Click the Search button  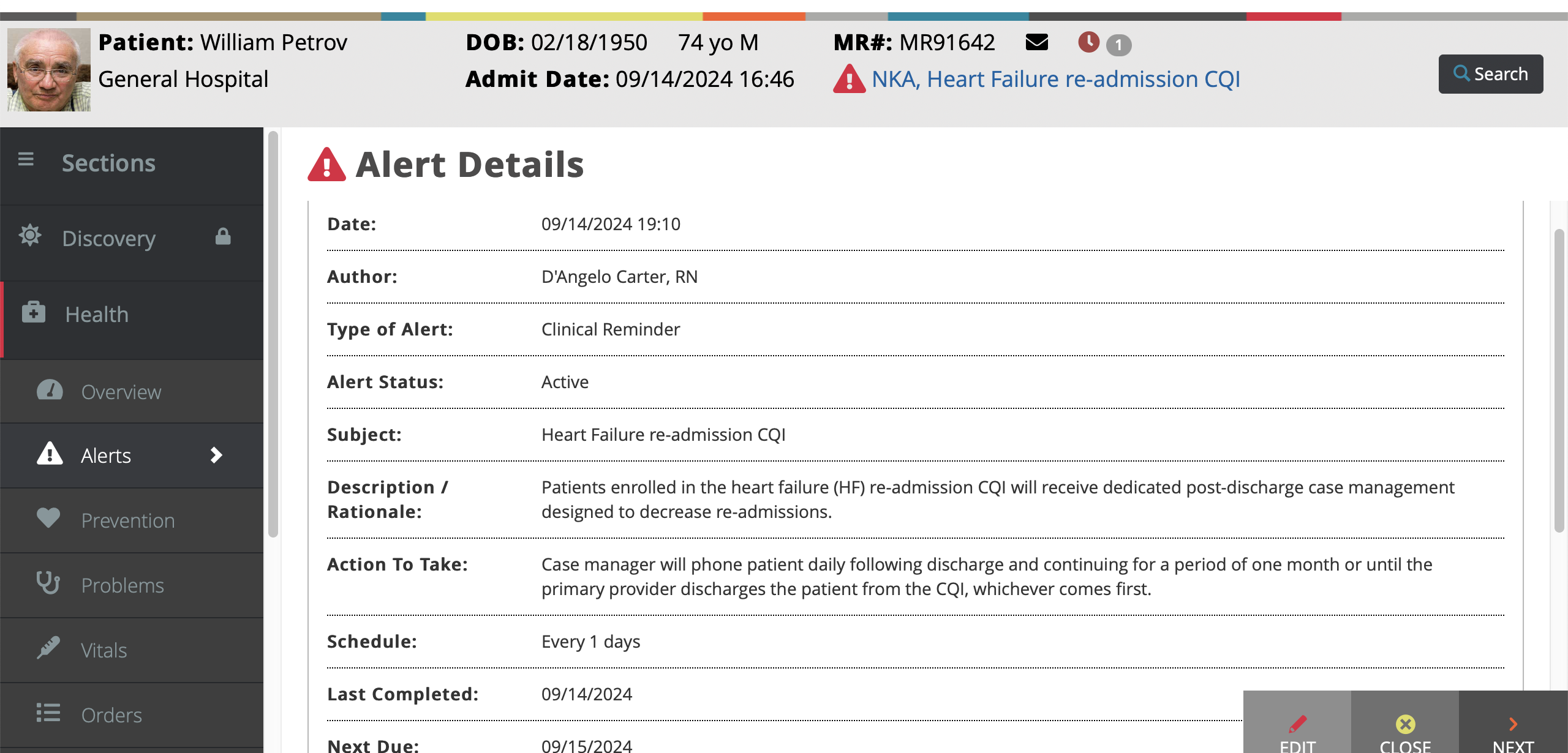(1490, 74)
